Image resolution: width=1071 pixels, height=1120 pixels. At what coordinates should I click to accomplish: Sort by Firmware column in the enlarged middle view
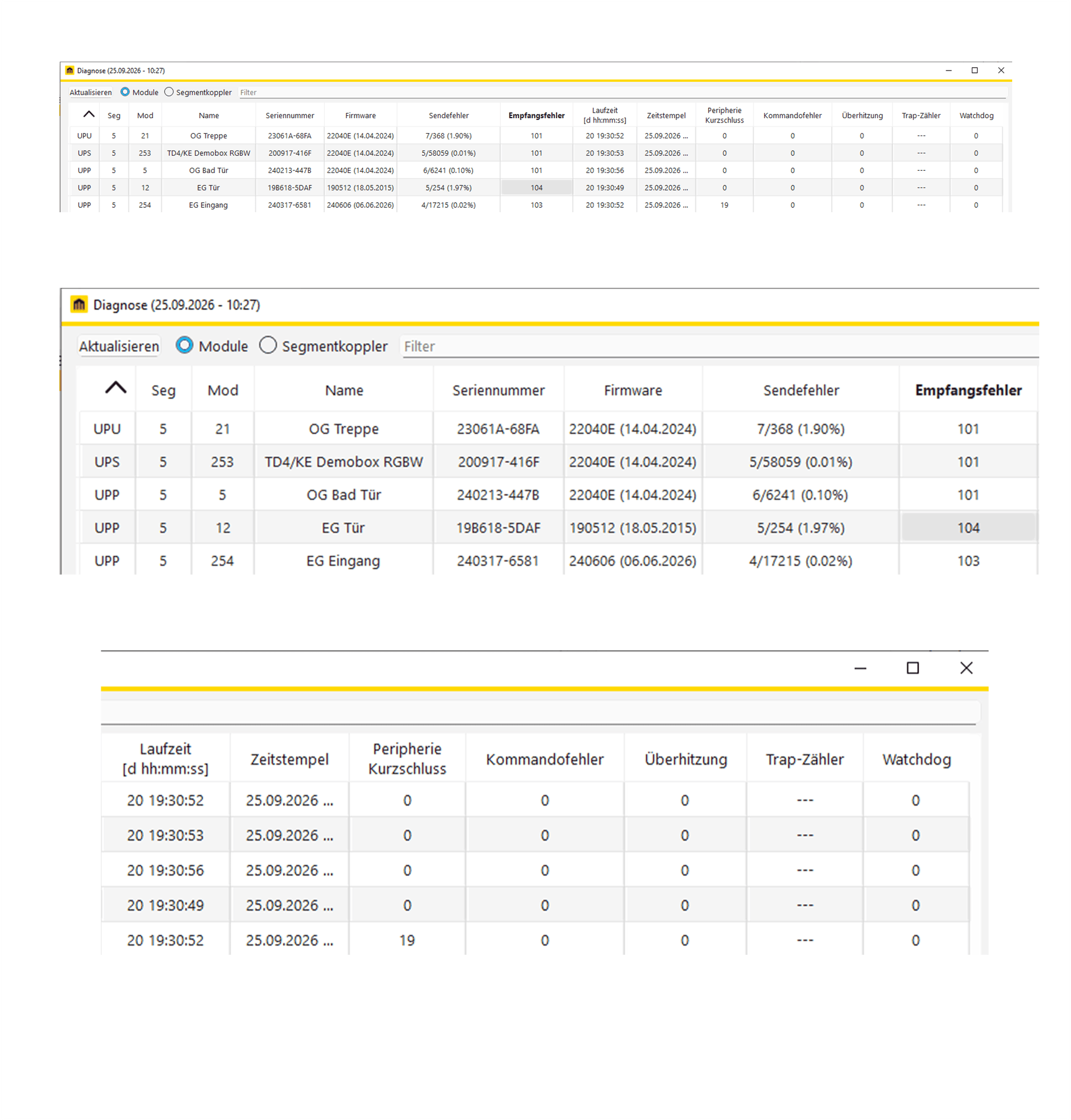633,390
